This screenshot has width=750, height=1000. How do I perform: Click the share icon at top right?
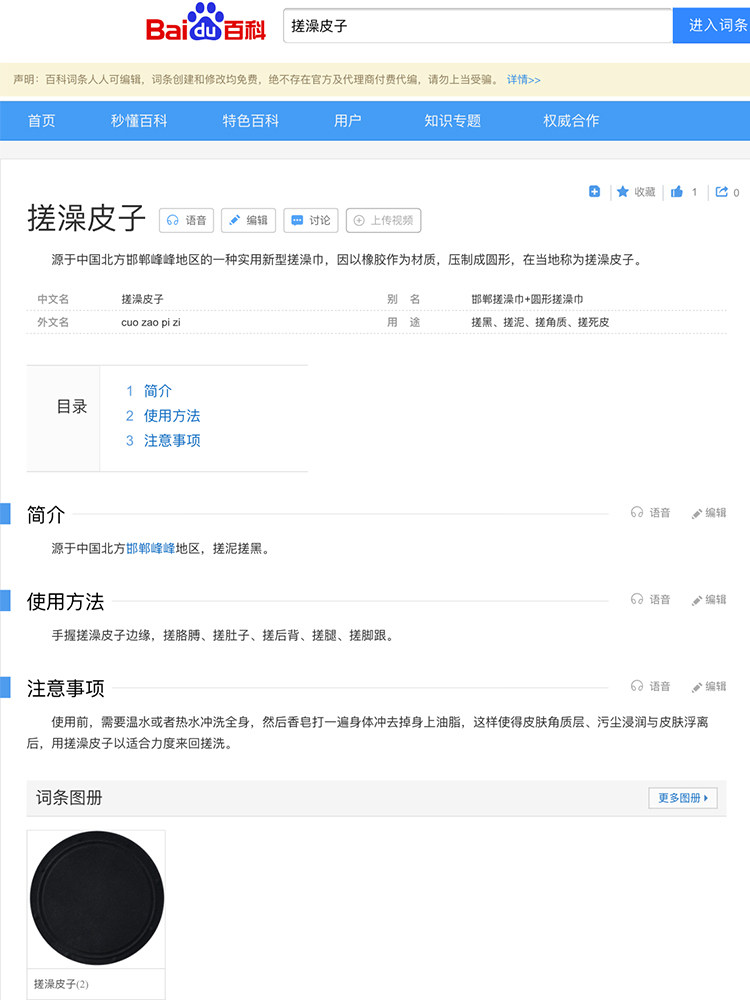click(x=722, y=192)
